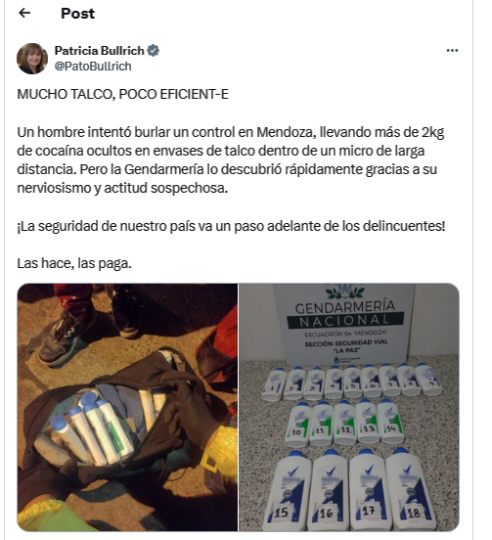The height and width of the screenshot is (540, 492).
Task: Visit the @PatoBullrich handle
Action: [93, 66]
